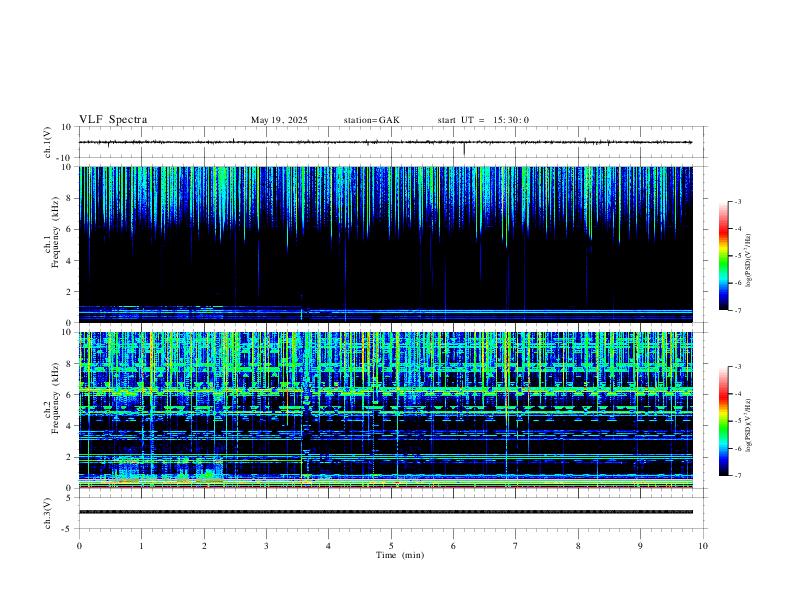This screenshot has height=612, width=792.
Task: Click time axis tick label "9"
Action: click(640, 546)
